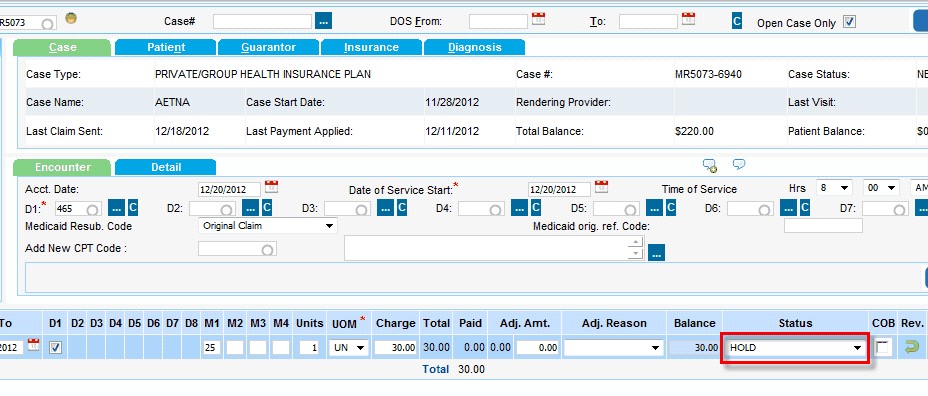Clear the D6 diagnosis with C button

click(805, 208)
